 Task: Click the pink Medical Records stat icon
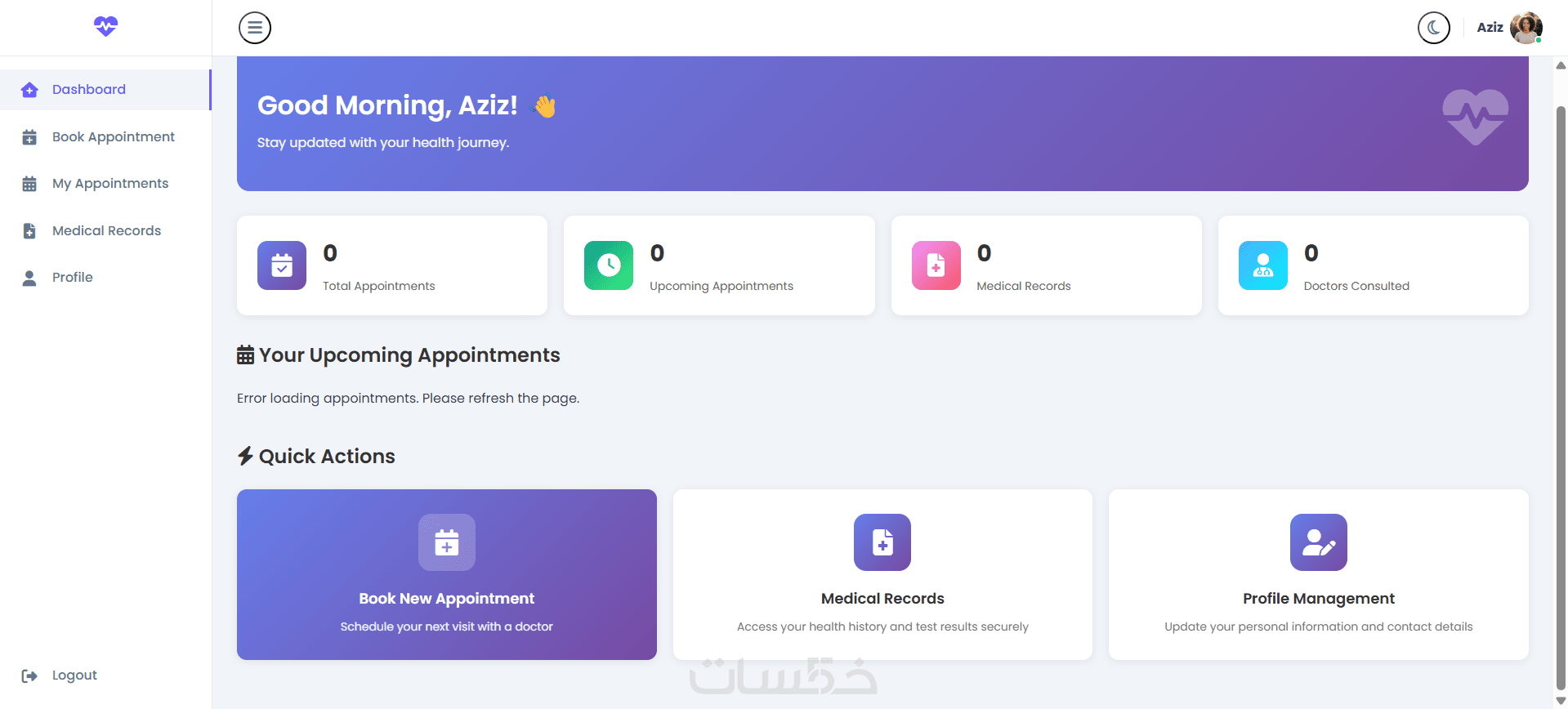click(x=936, y=265)
